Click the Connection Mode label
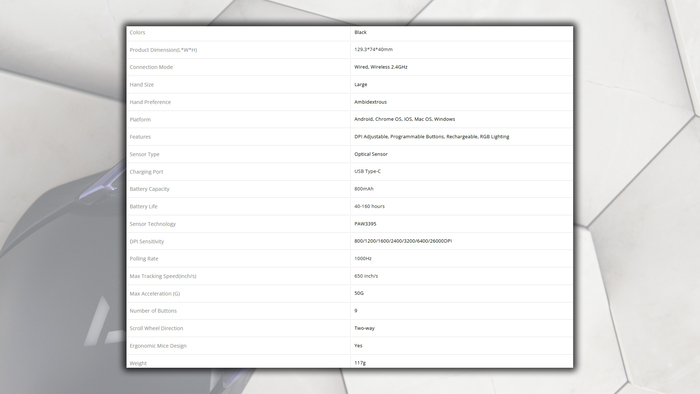The image size is (700, 394). click(151, 67)
